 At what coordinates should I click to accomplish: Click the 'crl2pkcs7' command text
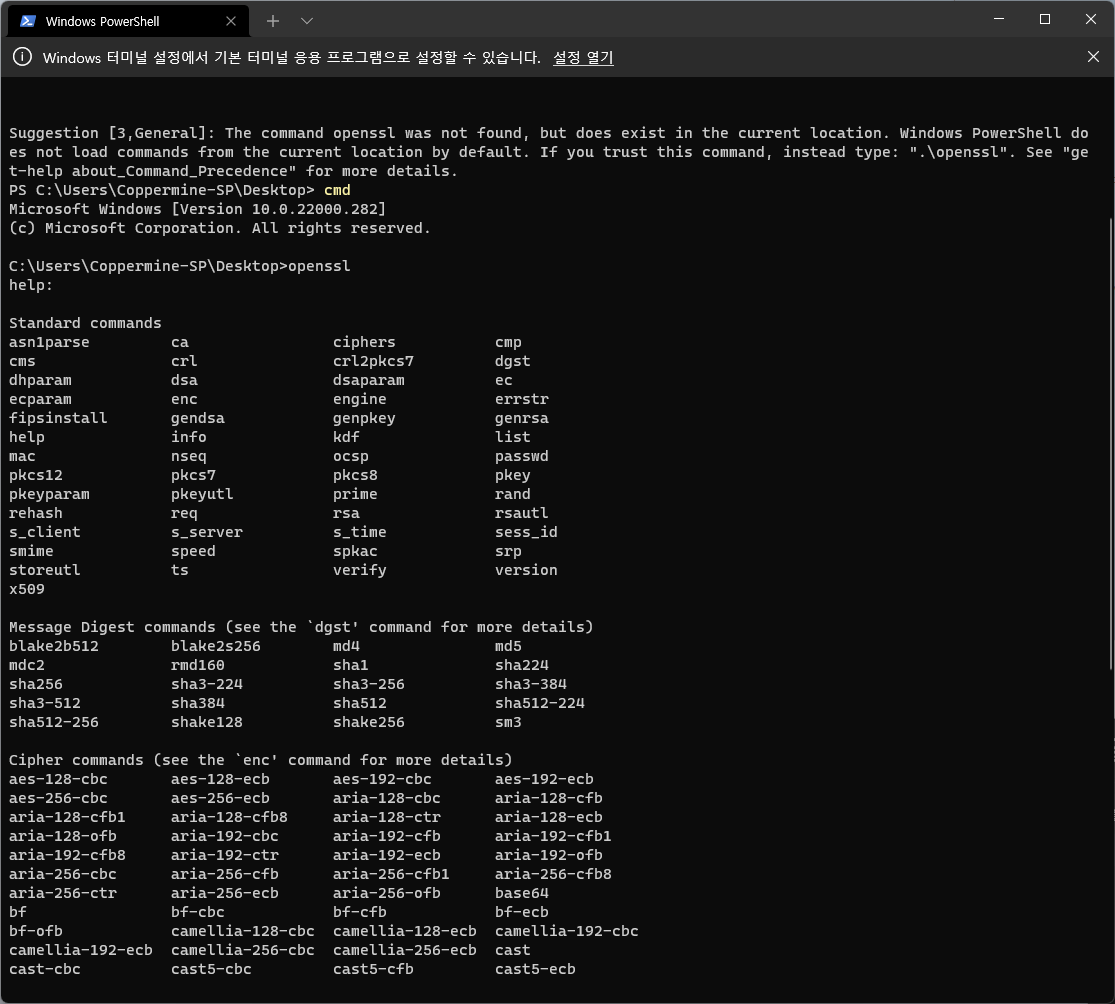(x=373, y=361)
